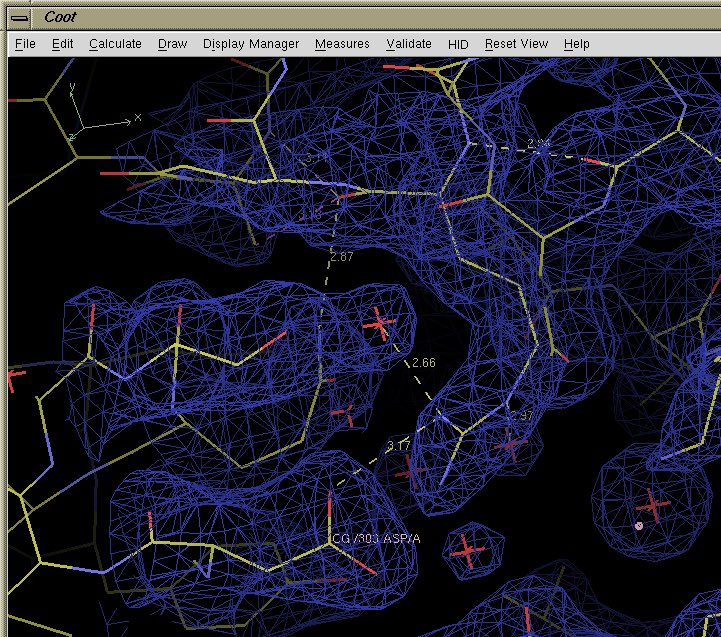Viewport: 721px width, 637px height.
Task: Open the Display Manager menu item
Action: [251, 44]
